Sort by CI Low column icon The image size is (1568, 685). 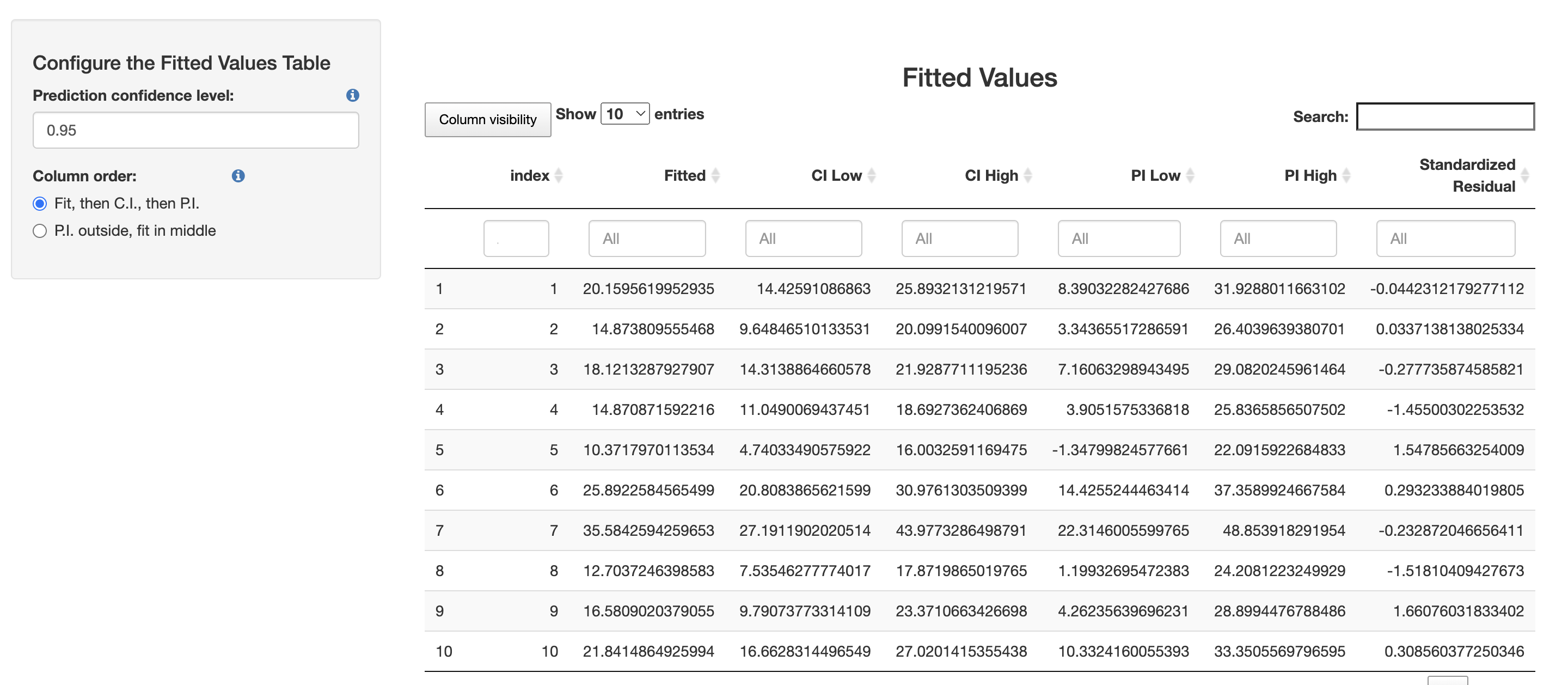tap(871, 175)
